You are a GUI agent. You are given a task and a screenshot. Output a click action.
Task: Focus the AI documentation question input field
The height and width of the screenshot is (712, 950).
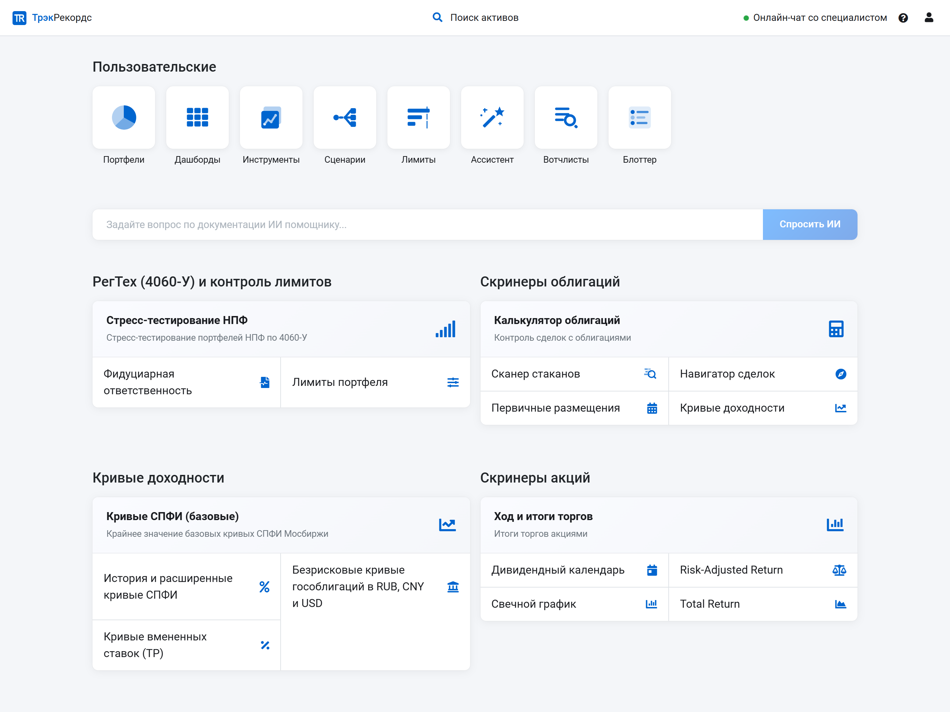coord(428,225)
